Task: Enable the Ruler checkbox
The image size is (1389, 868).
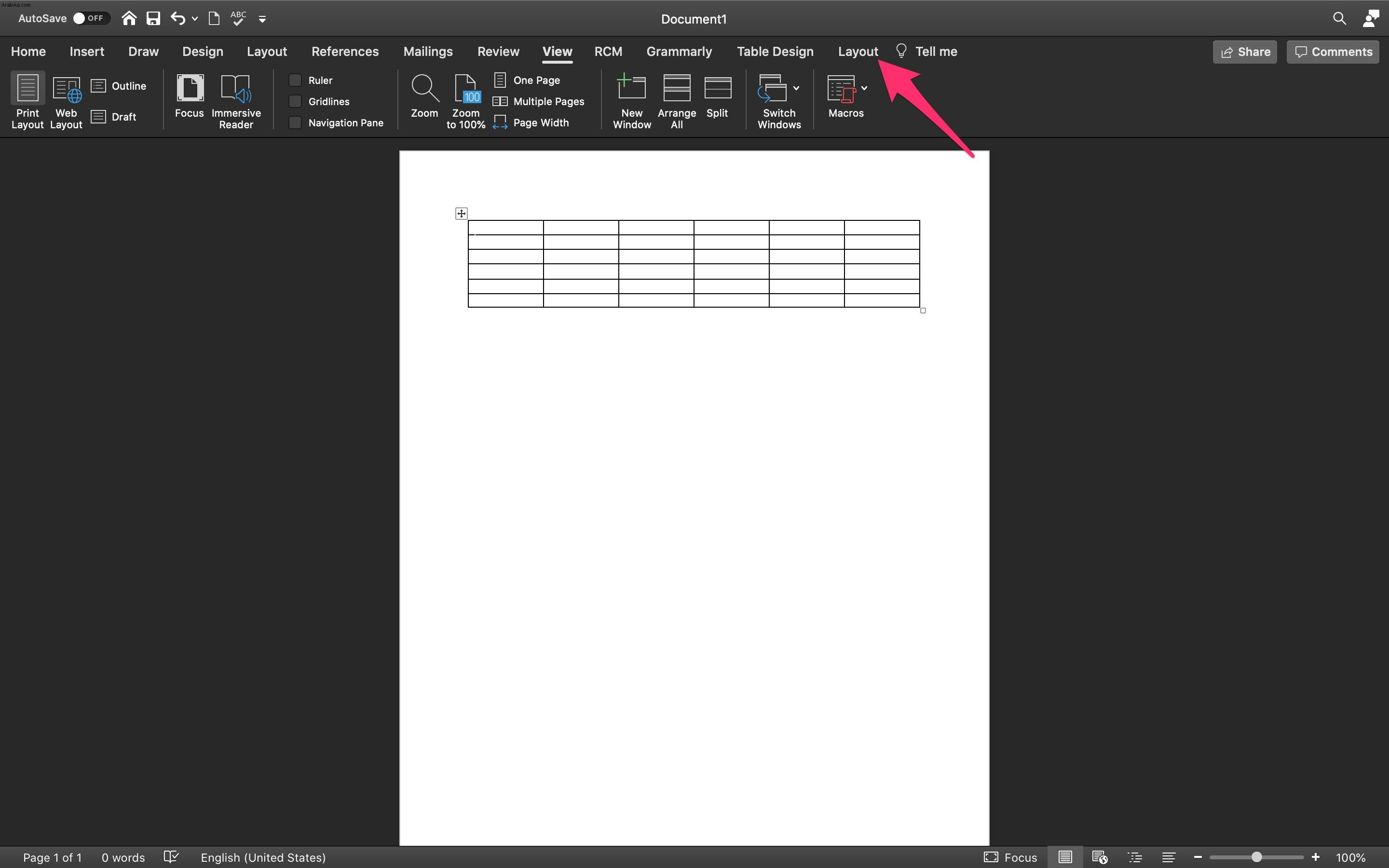Action: (x=295, y=80)
